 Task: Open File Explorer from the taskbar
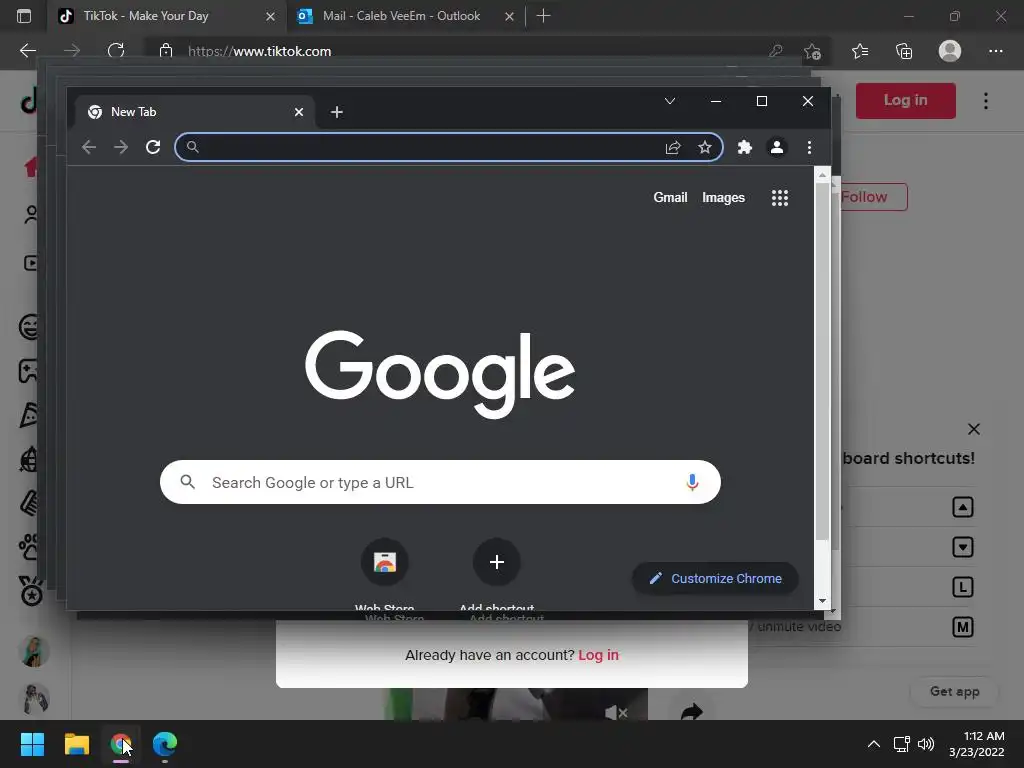coord(76,744)
